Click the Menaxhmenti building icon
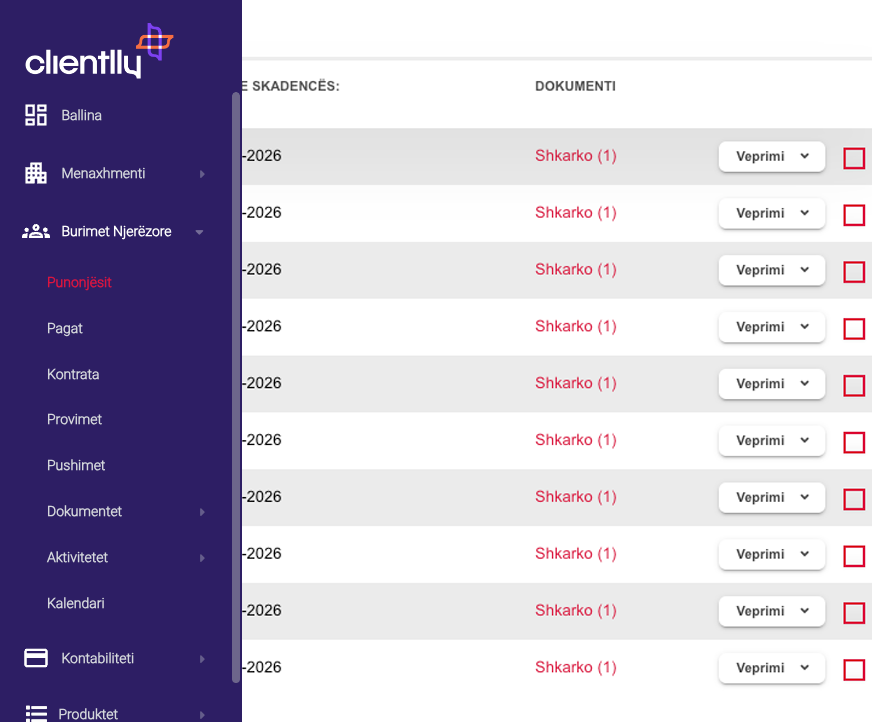872x722 pixels. click(x=36, y=173)
